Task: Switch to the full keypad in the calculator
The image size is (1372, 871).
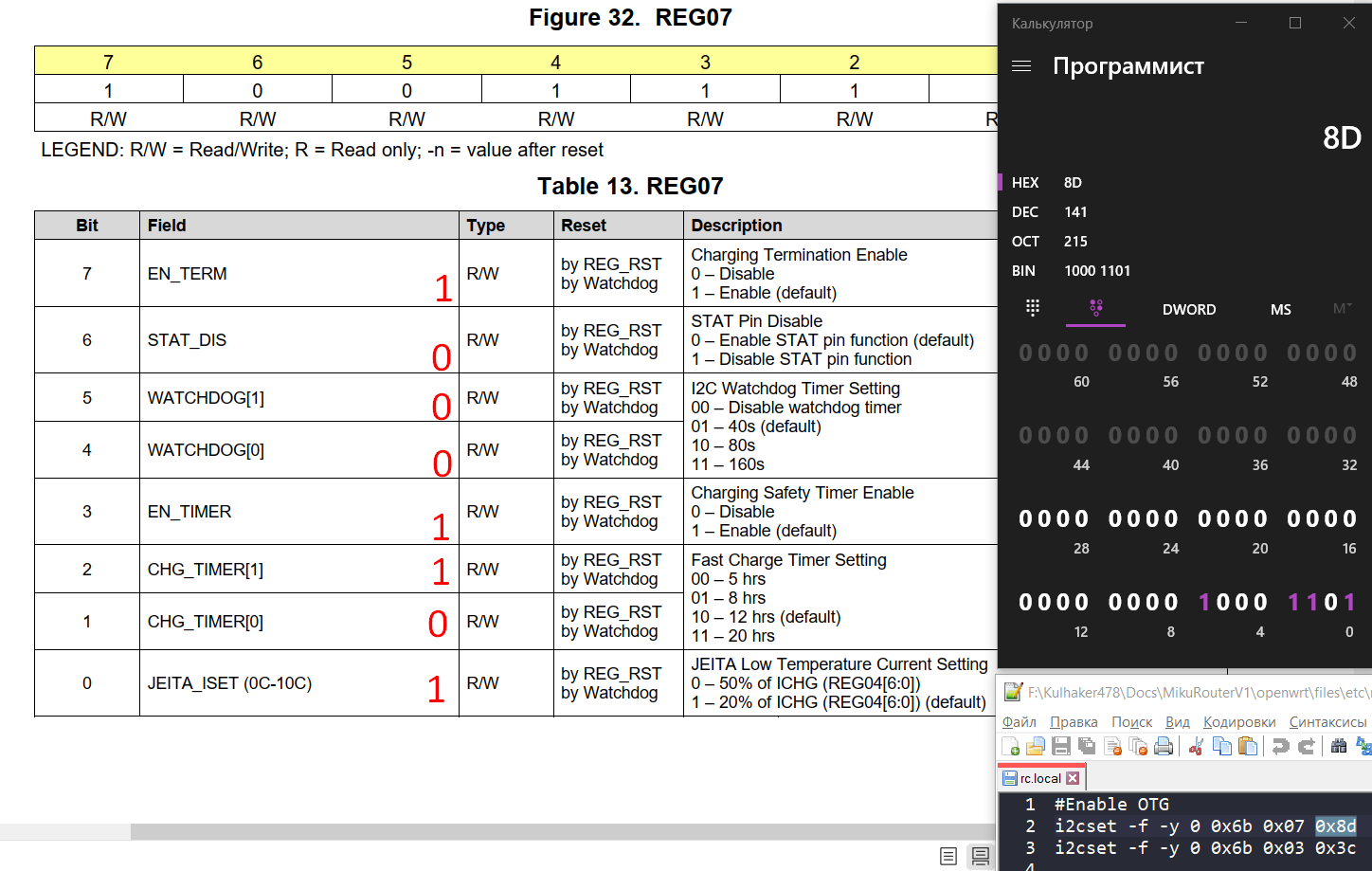Action: (x=1033, y=307)
